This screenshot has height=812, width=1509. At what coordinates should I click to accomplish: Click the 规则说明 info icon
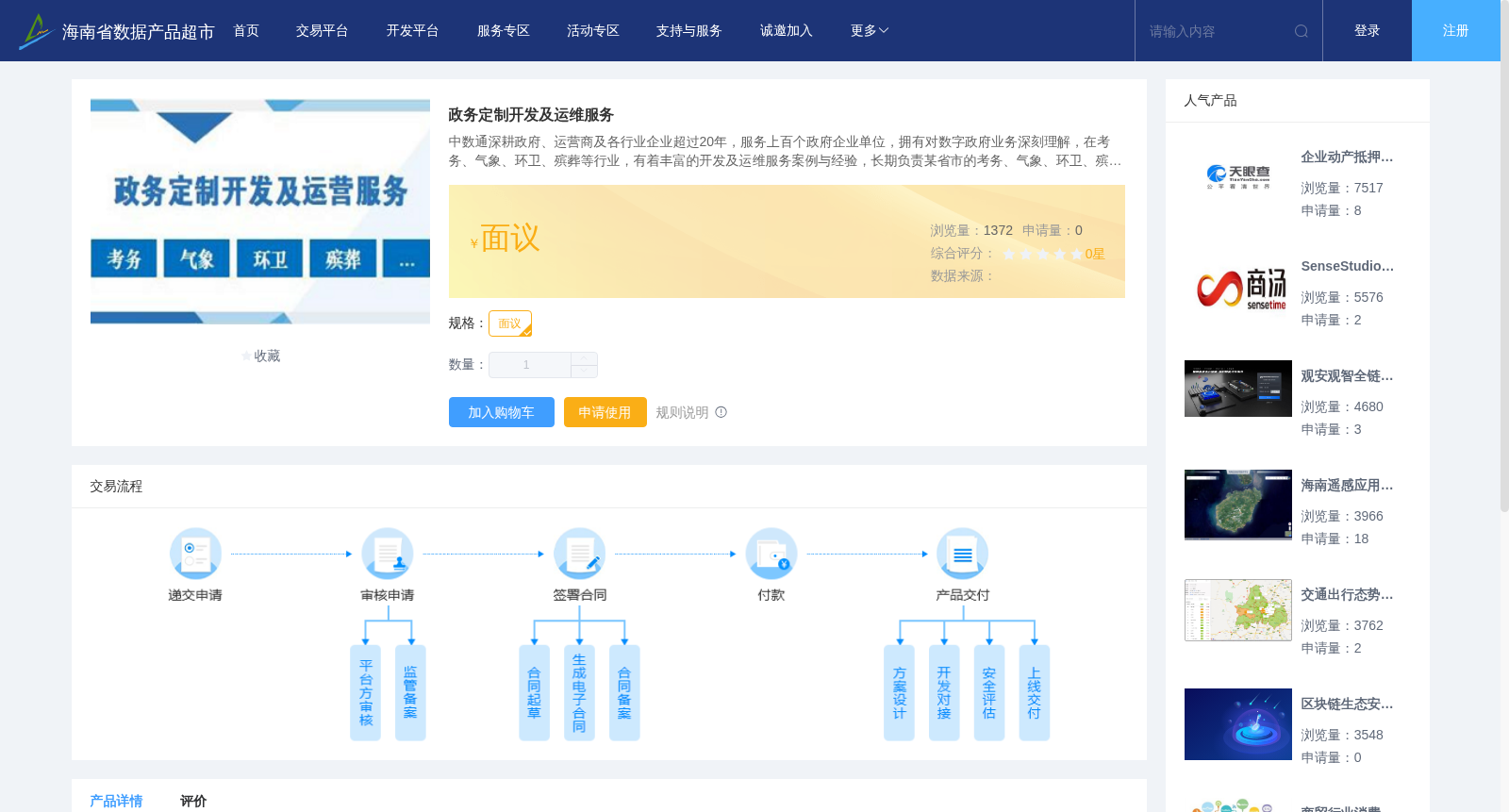[721, 412]
